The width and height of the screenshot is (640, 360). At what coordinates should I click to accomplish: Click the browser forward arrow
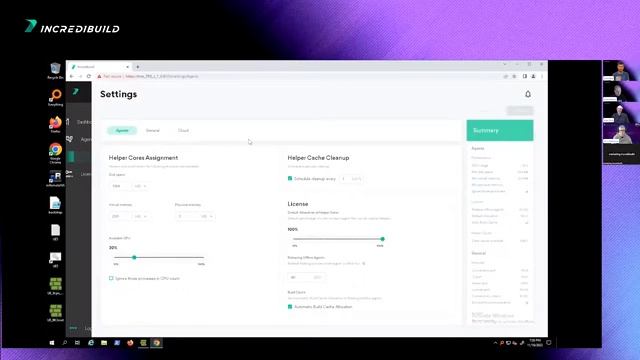[x=80, y=76]
